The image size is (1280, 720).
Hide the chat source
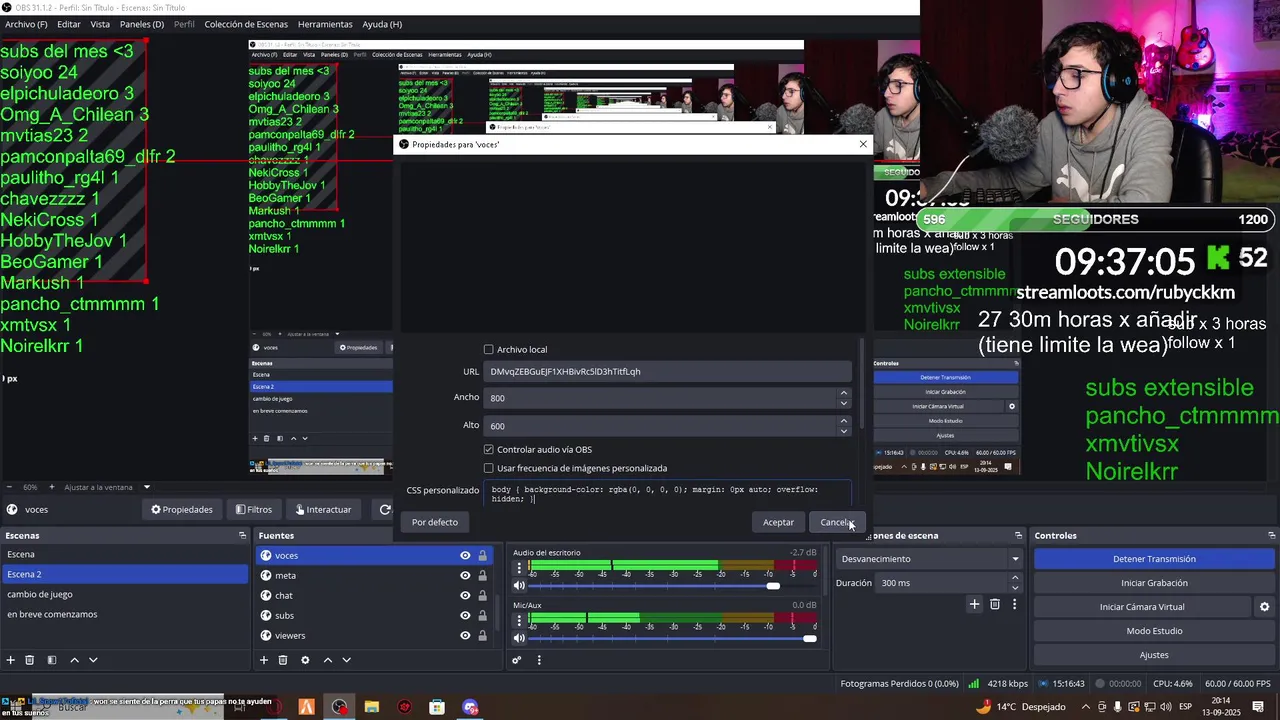[x=465, y=596]
